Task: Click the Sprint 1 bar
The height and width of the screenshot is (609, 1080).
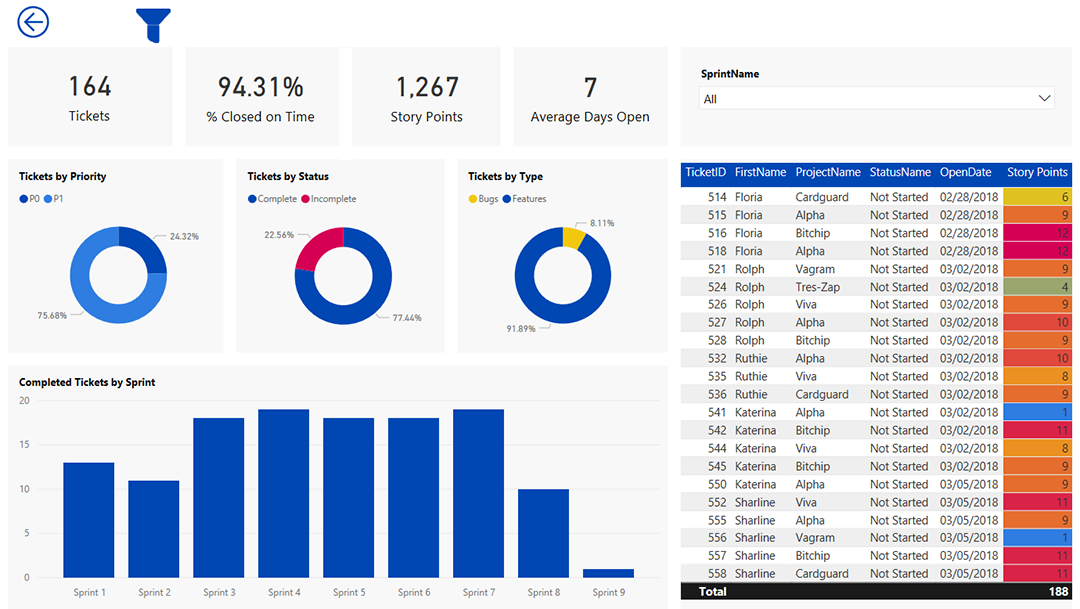Action: pyautogui.click(x=89, y=520)
